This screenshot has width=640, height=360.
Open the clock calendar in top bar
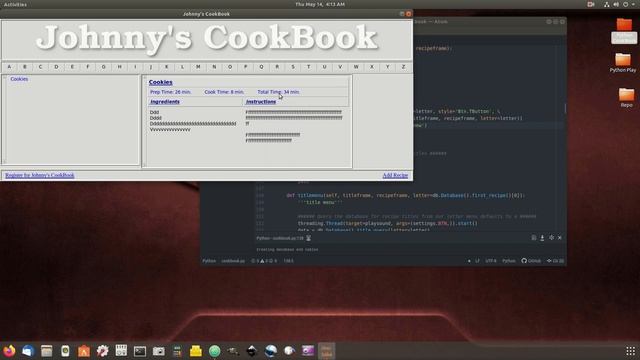tap(320, 4)
